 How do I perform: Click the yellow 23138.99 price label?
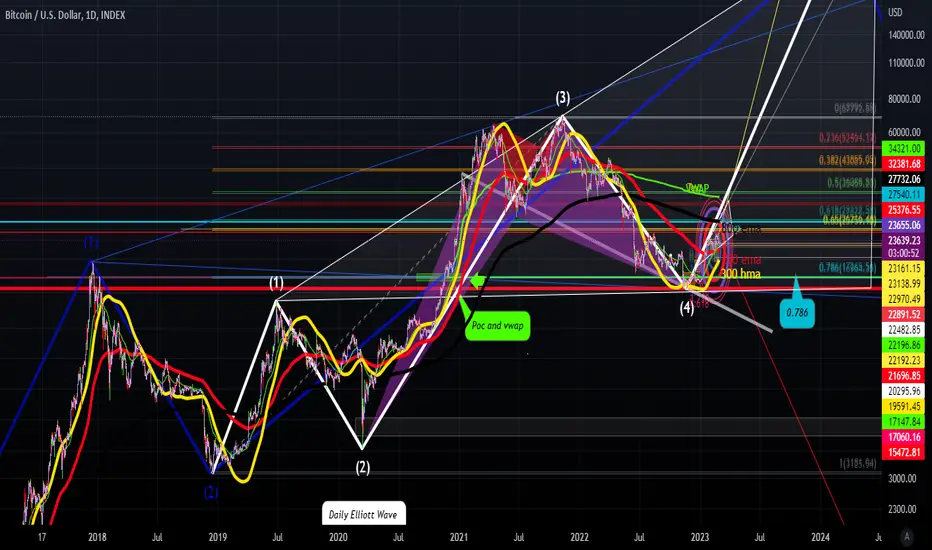pyautogui.click(x=903, y=284)
